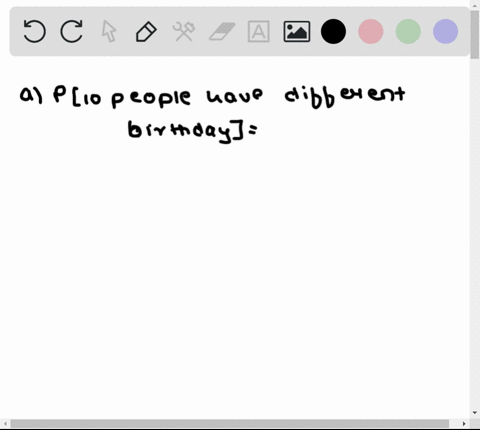Click the horizontal scrollbar thumb
Screen dimensions: 480x430
[x=230, y=424]
